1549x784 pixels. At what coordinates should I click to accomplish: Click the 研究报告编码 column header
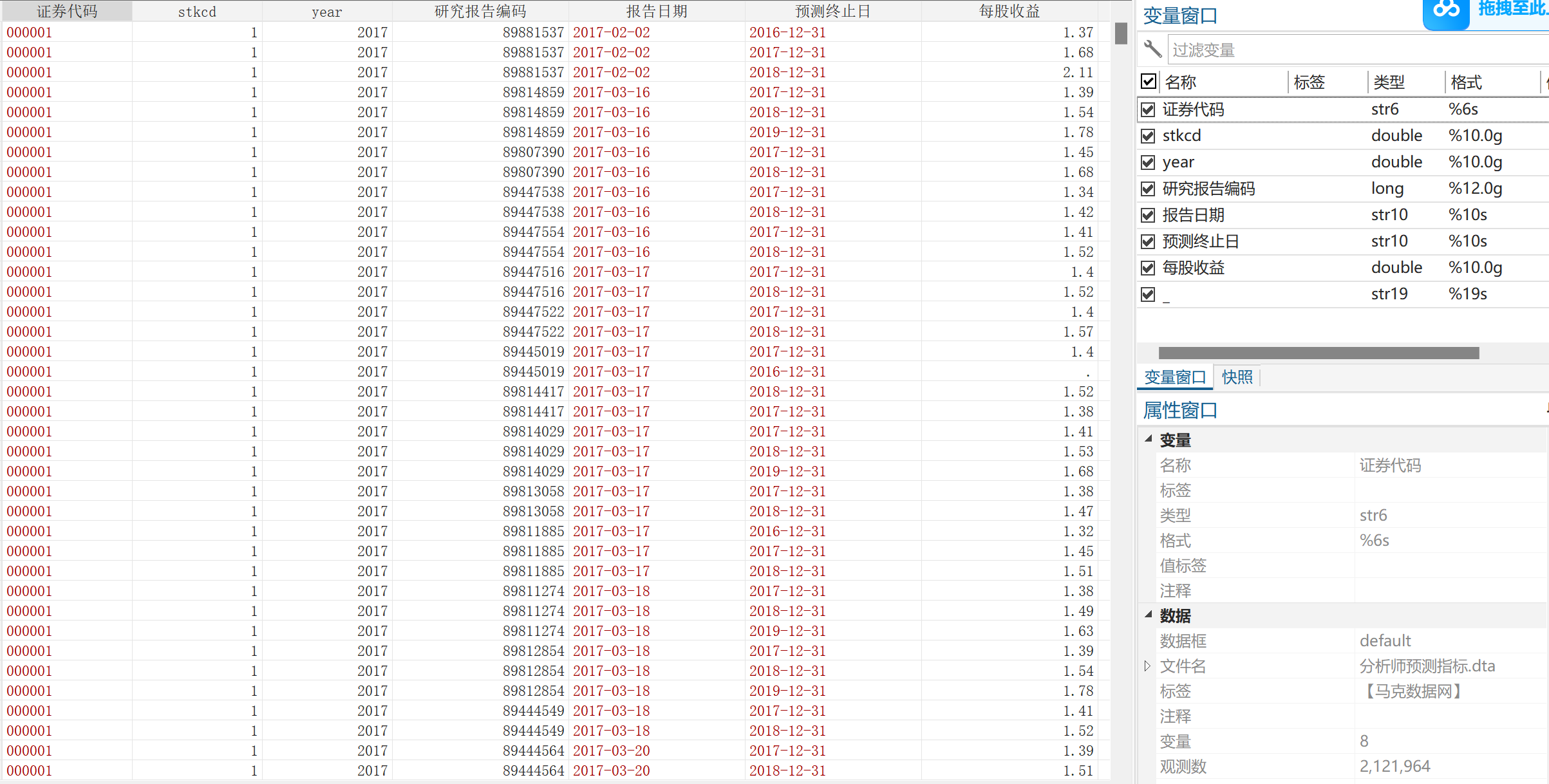pos(480,11)
